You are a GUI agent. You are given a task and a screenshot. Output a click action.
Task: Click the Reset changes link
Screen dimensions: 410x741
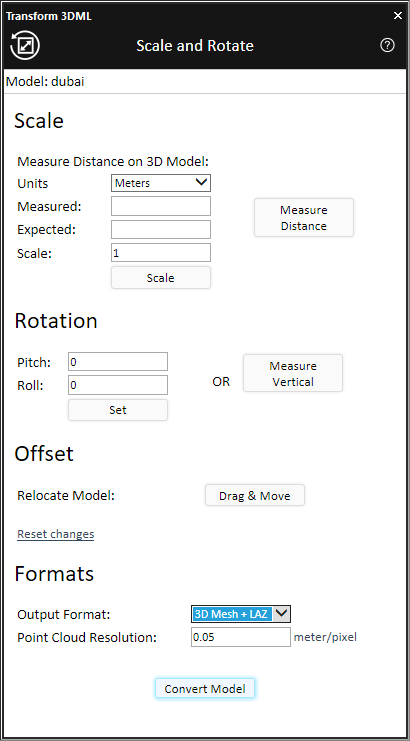point(56,534)
